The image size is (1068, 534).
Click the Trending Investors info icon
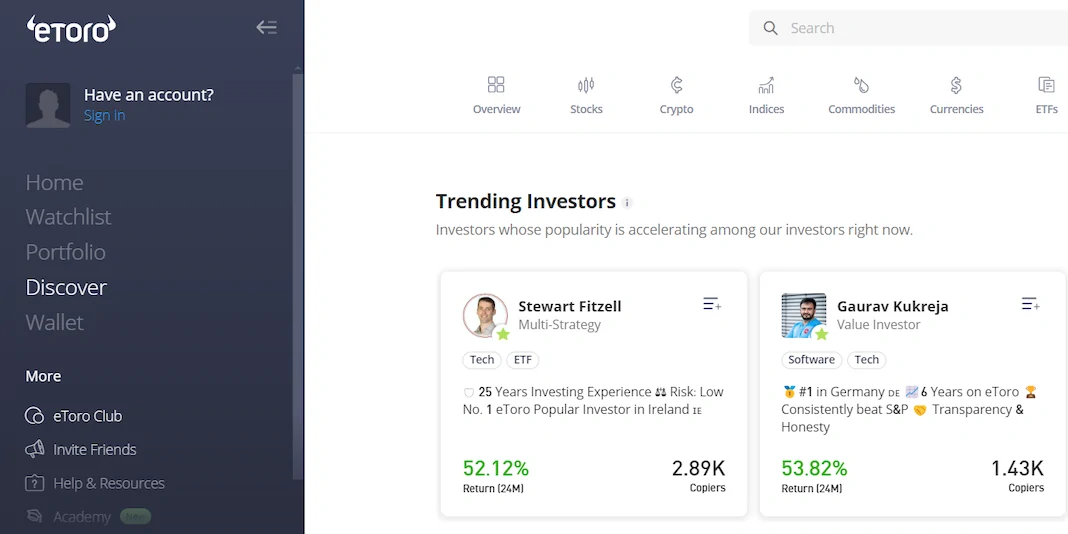(x=628, y=203)
